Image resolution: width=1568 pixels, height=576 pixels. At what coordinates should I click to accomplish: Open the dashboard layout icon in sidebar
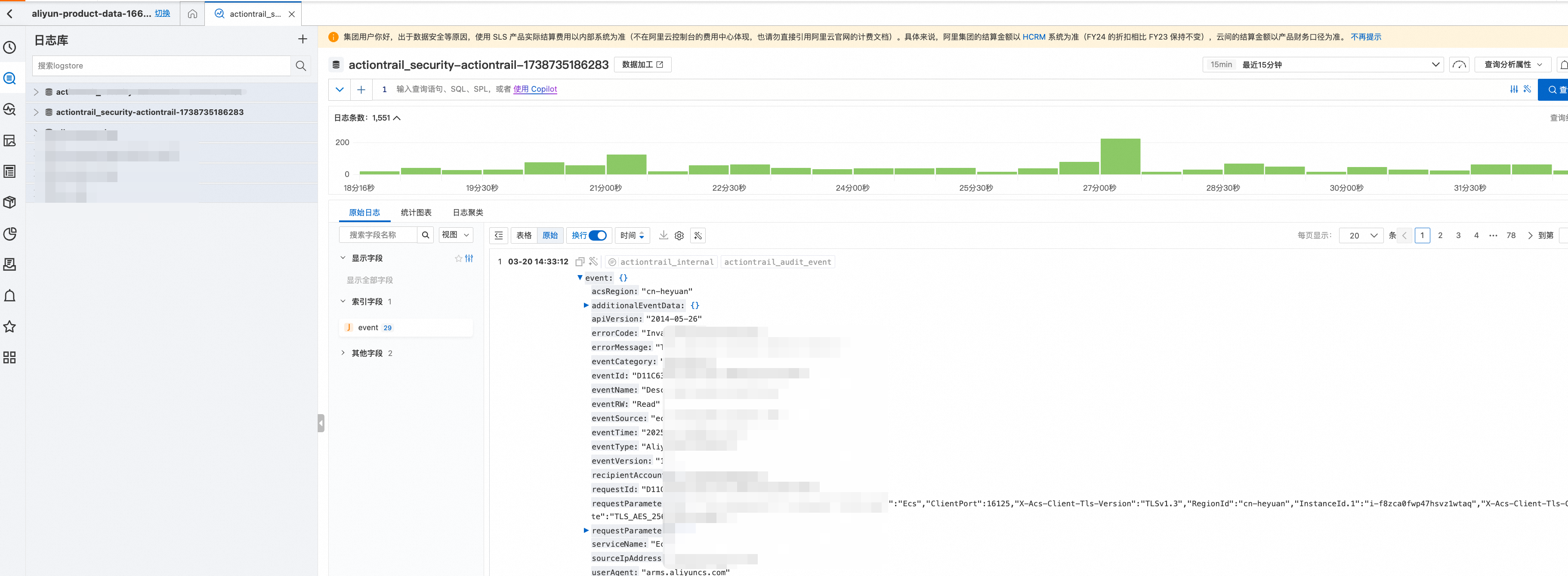[x=10, y=141]
